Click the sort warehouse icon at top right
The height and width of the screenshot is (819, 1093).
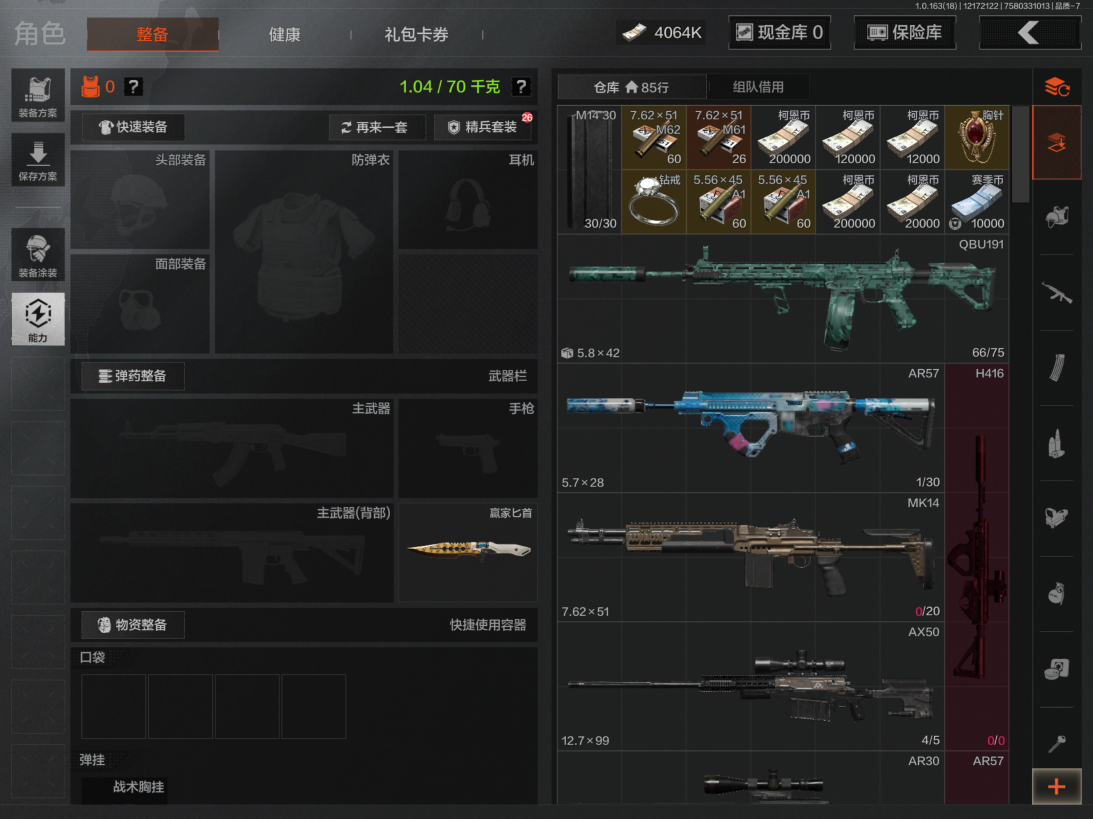tap(1056, 87)
